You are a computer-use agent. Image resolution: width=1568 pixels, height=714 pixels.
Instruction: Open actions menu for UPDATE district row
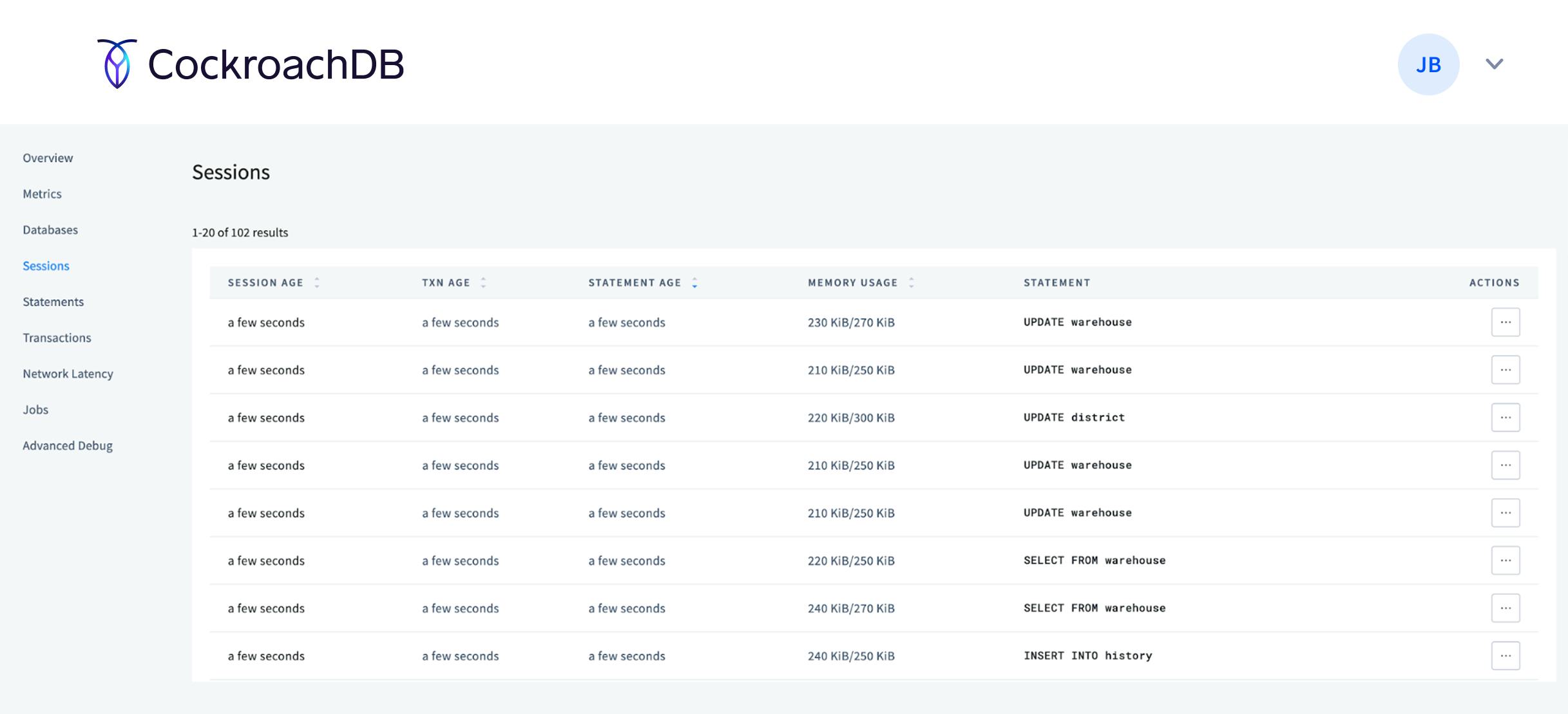1505,418
